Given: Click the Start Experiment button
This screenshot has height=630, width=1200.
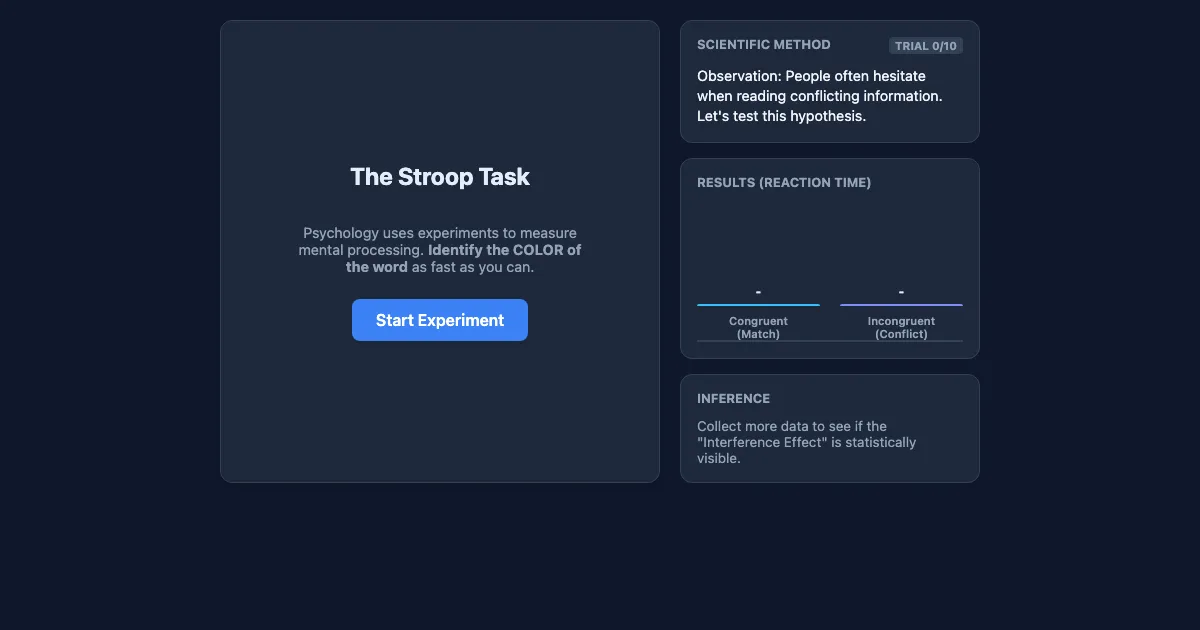Looking at the screenshot, I should click(x=440, y=320).
